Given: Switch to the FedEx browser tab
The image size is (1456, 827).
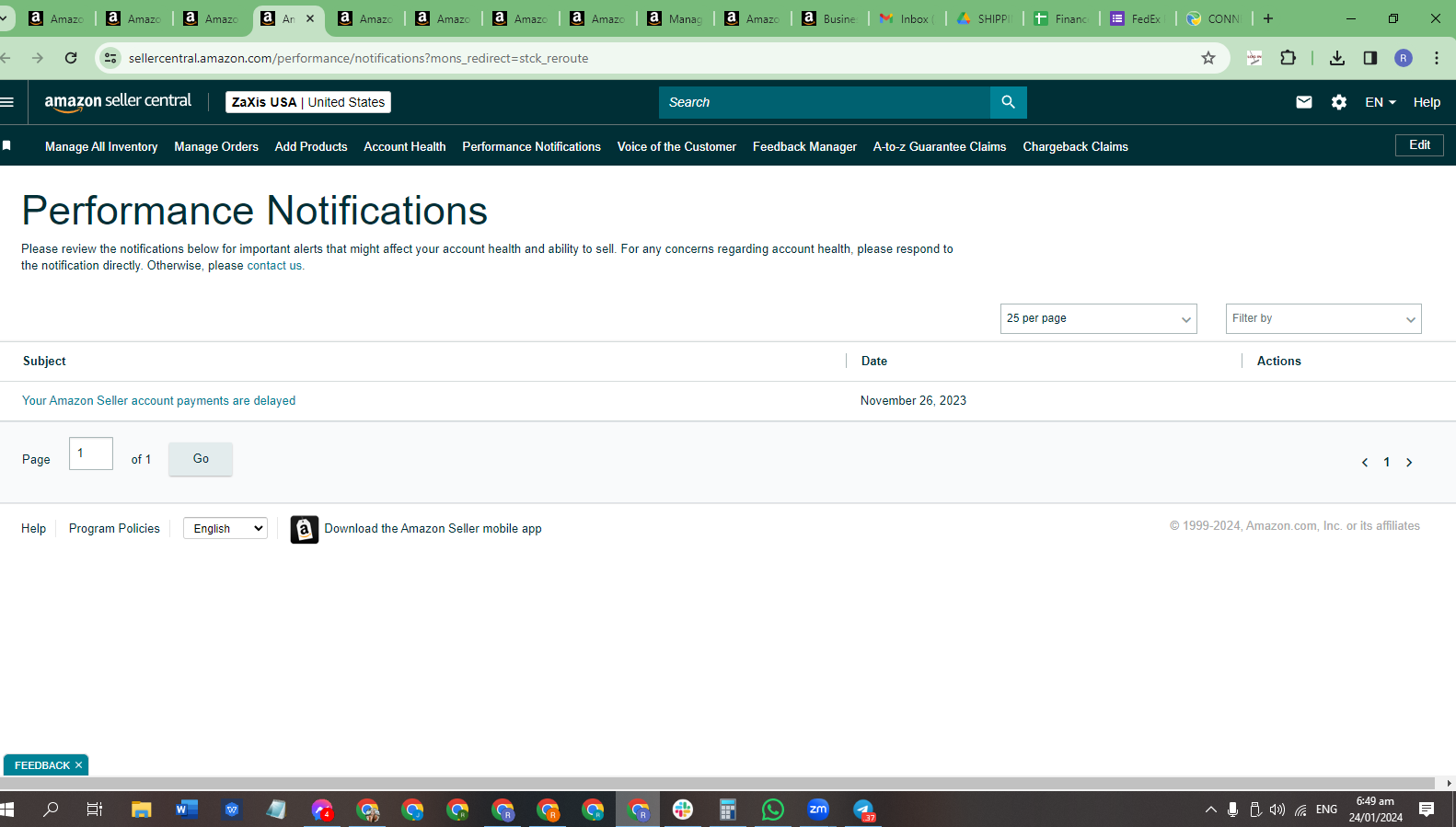Looking at the screenshot, I should [x=1138, y=18].
